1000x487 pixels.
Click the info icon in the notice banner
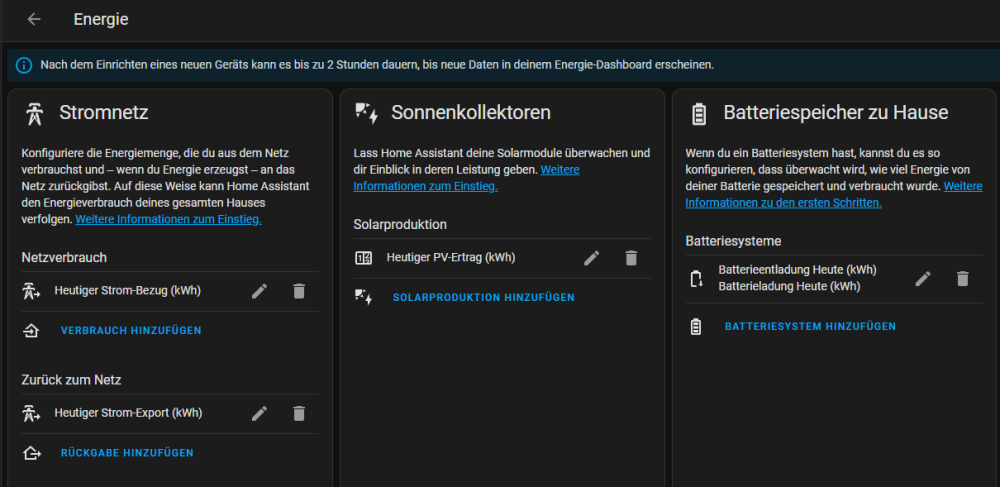click(24, 65)
